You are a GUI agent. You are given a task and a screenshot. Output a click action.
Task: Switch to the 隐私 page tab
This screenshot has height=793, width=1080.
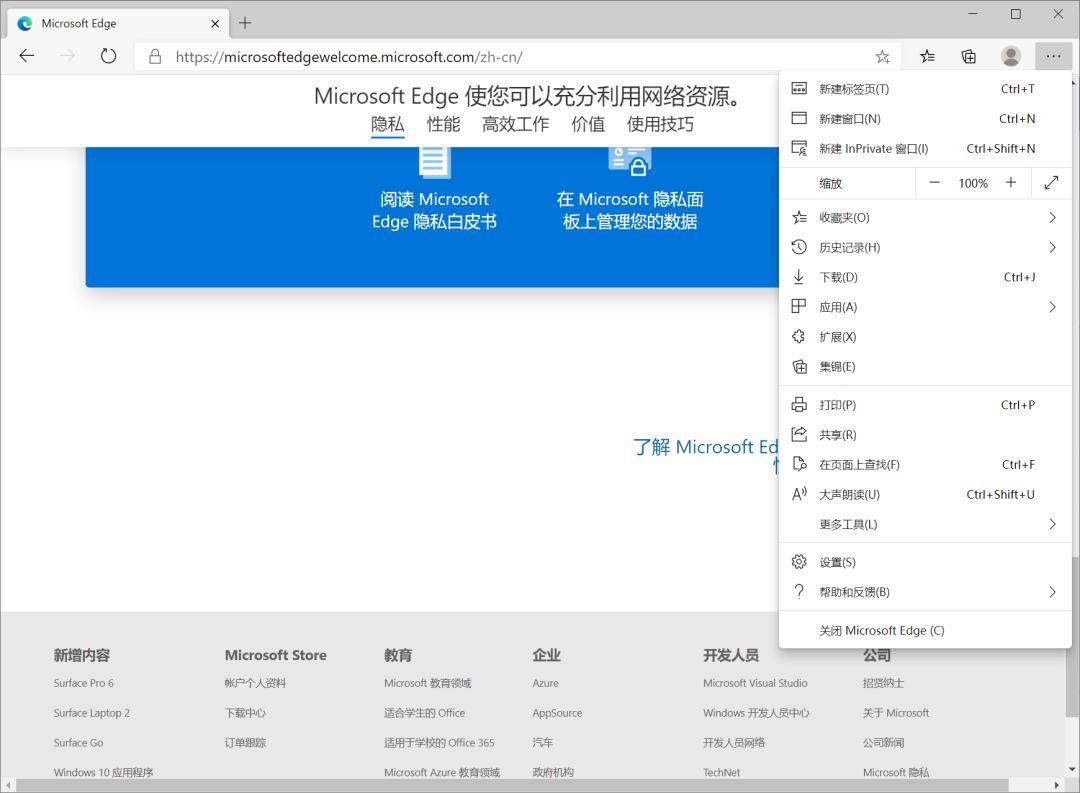click(x=387, y=124)
